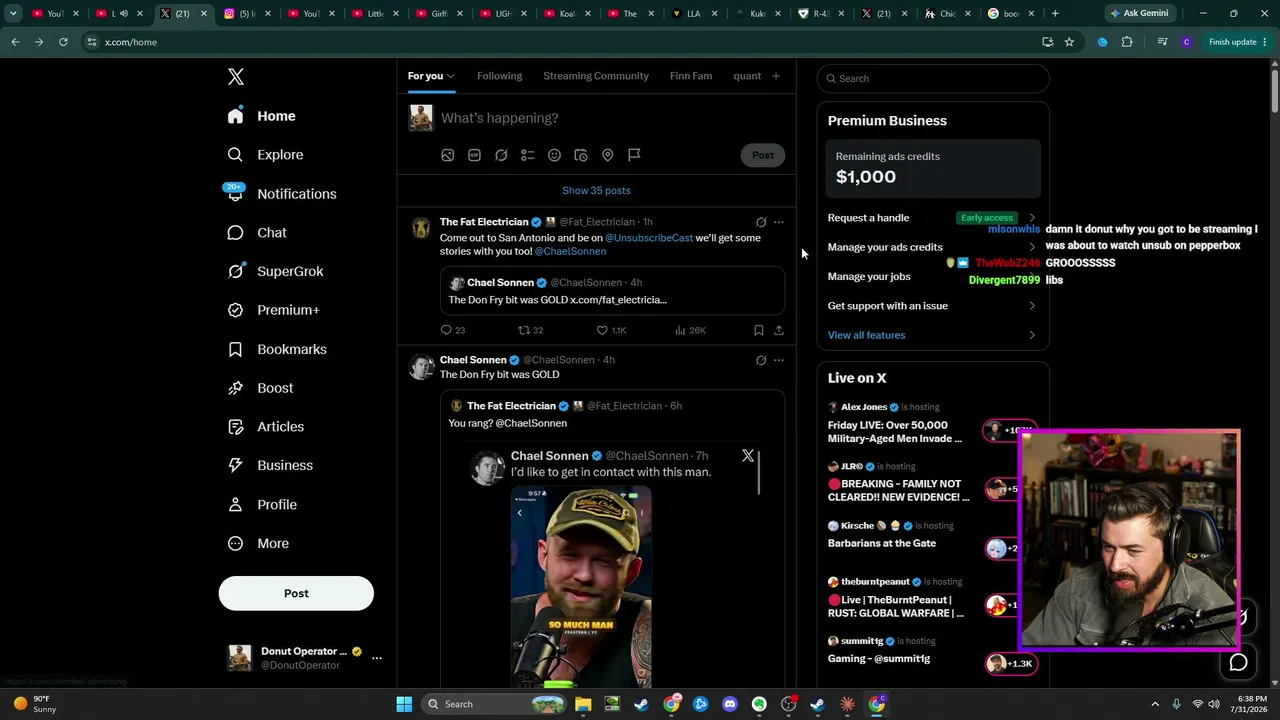This screenshot has width=1280, height=720.
Task: Open the Windows Start menu
Action: click(x=404, y=704)
